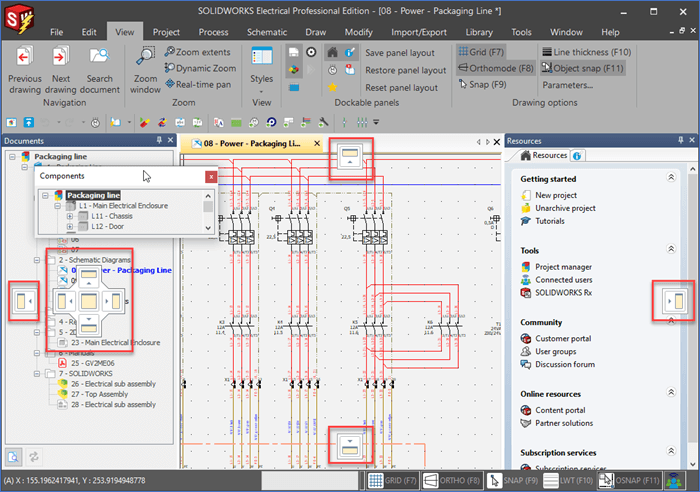Collapse the Getting started section
Image resolution: width=700 pixels, height=492 pixels.
point(671,178)
